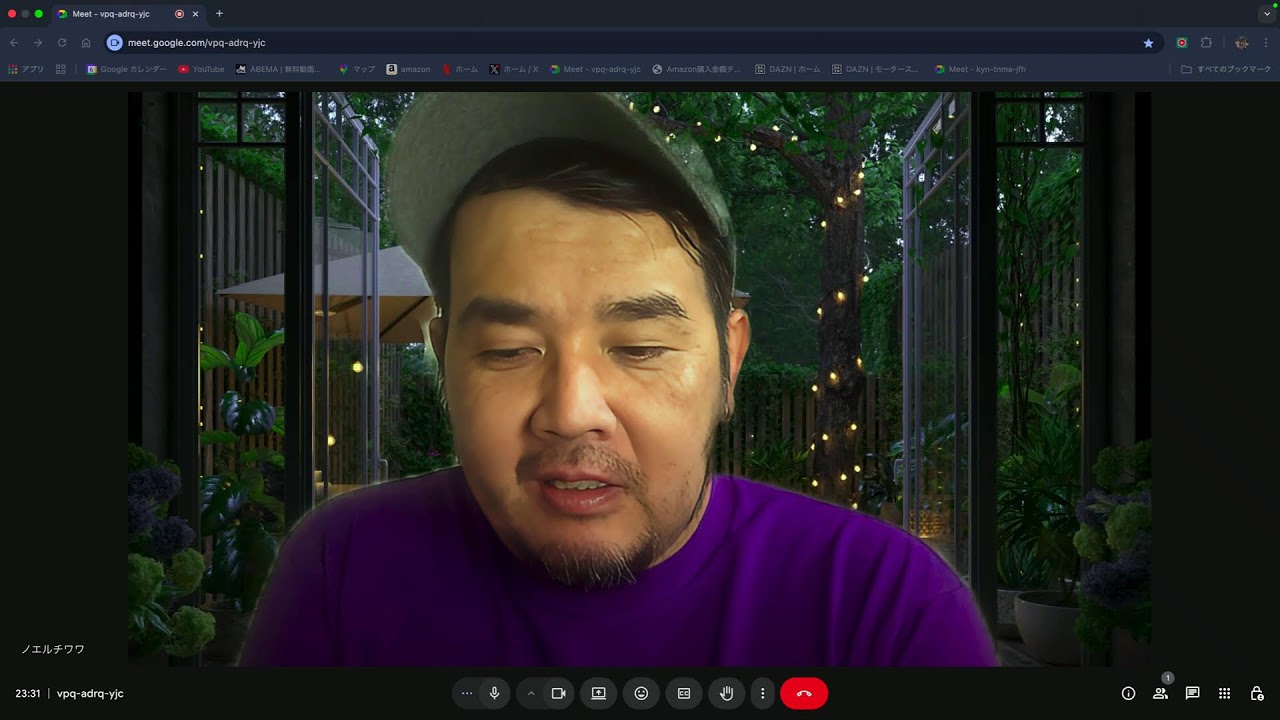The height and width of the screenshot is (720, 1280).
Task: Toggle closed captions
Action: (x=684, y=693)
